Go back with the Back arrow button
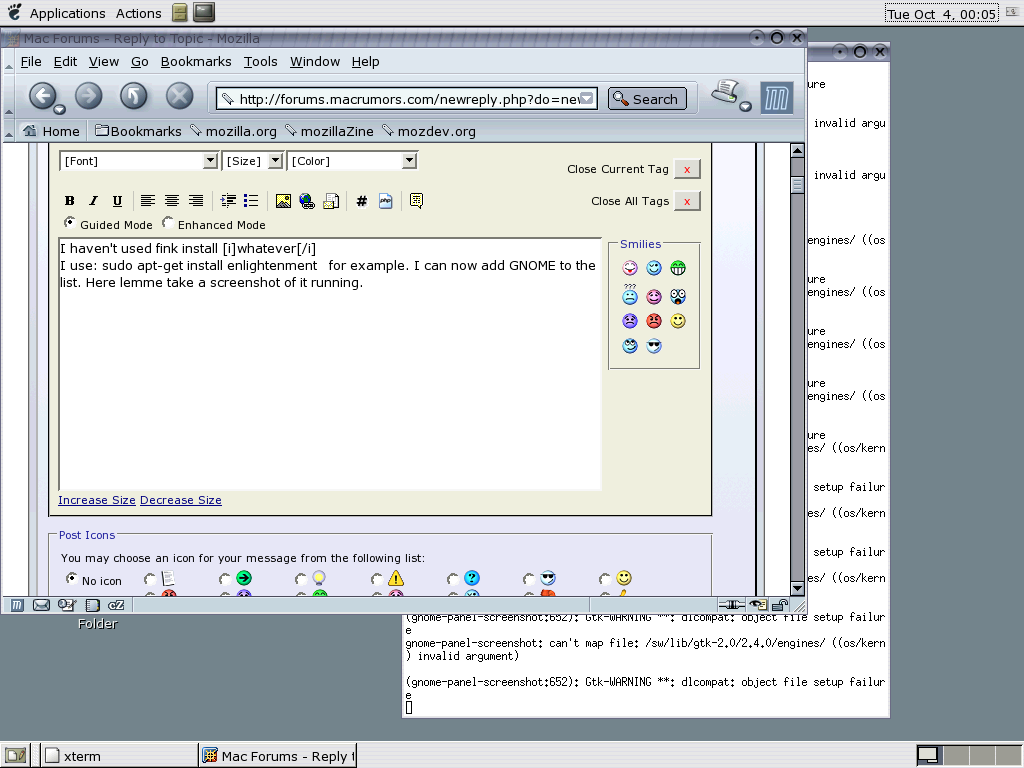The width and height of the screenshot is (1024, 768). click(42, 97)
